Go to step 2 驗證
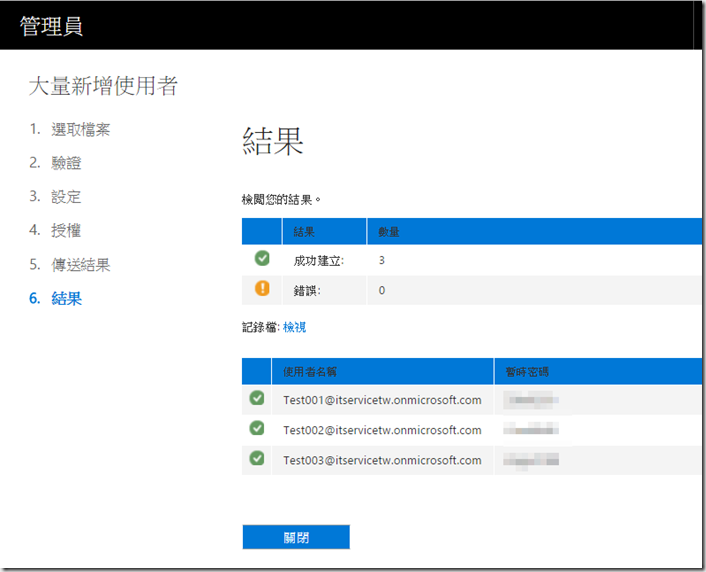Image resolution: width=706 pixels, height=572 pixels. 66,163
